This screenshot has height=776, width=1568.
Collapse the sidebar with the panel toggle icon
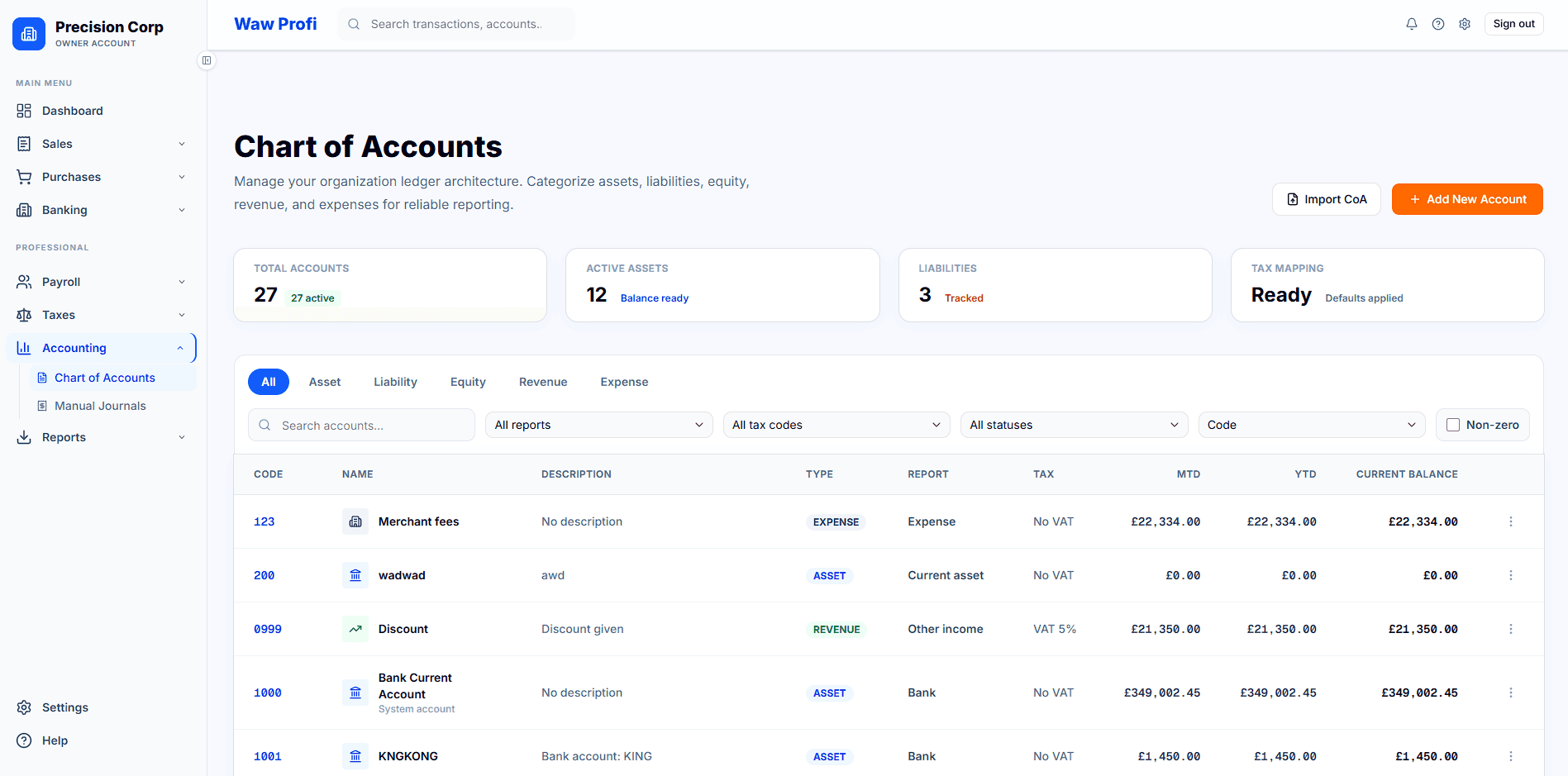[207, 60]
